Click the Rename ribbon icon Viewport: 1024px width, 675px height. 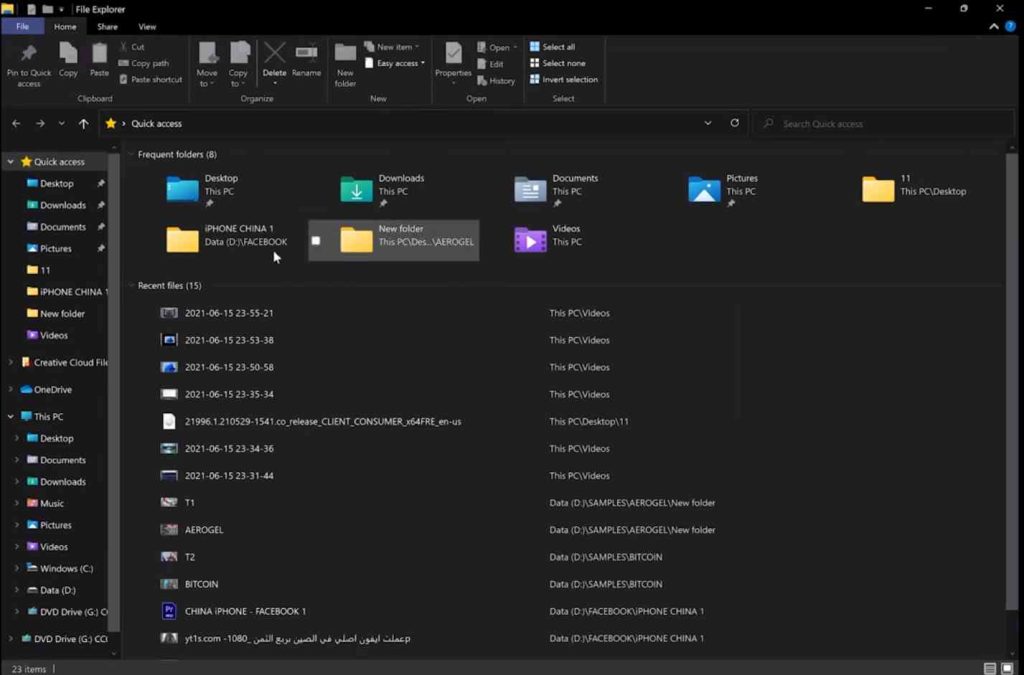[306, 60]
